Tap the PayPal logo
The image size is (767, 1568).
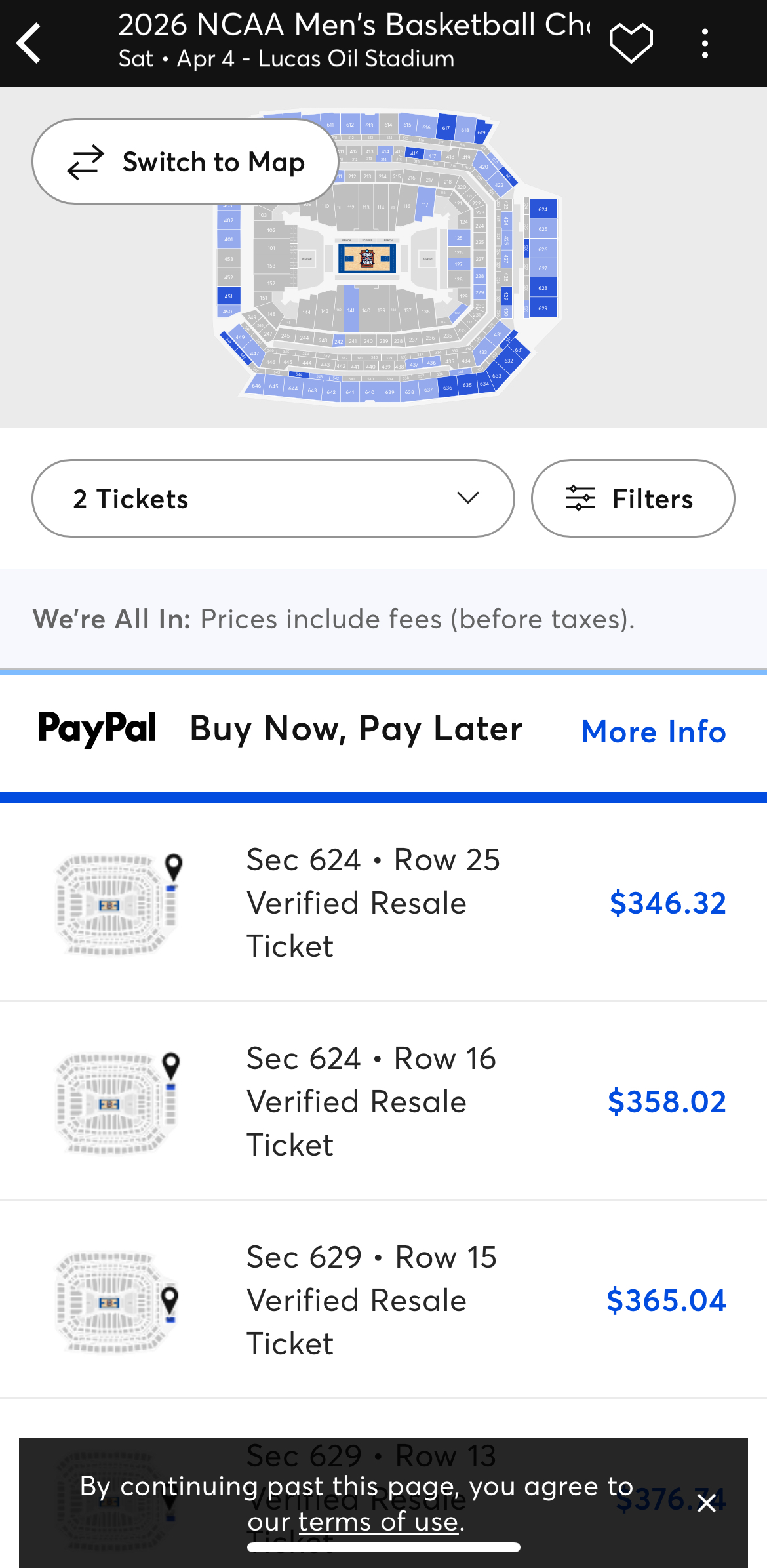[x=98, y=729]
